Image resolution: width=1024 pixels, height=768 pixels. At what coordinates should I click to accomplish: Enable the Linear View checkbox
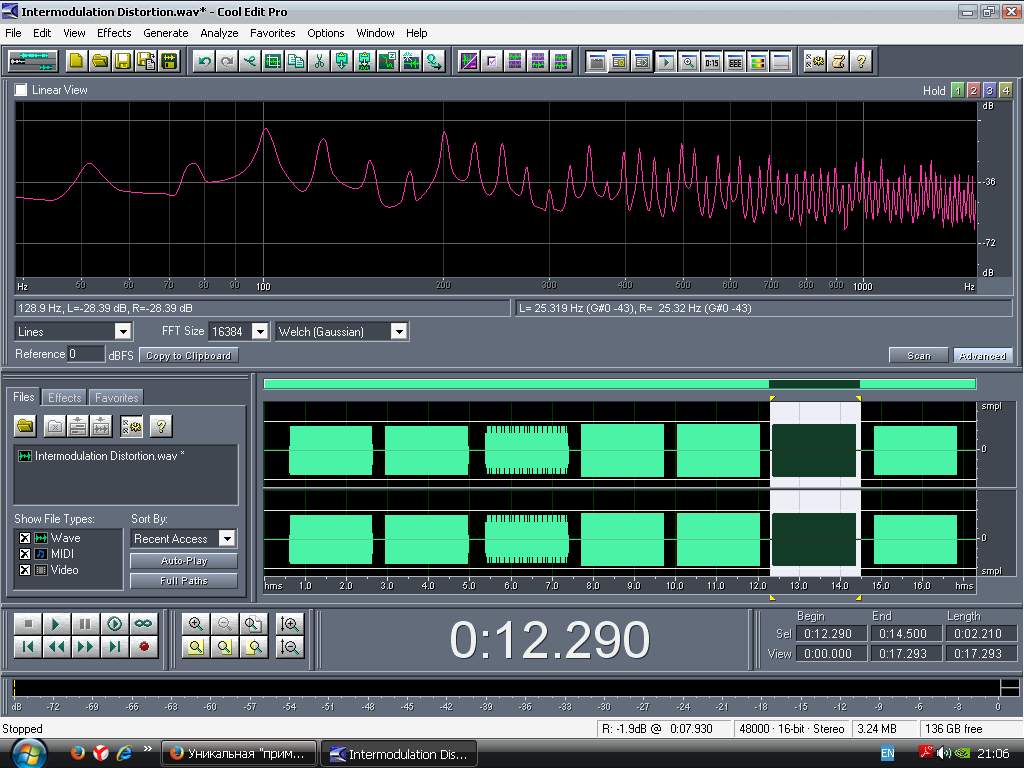(x=21, y=90)
